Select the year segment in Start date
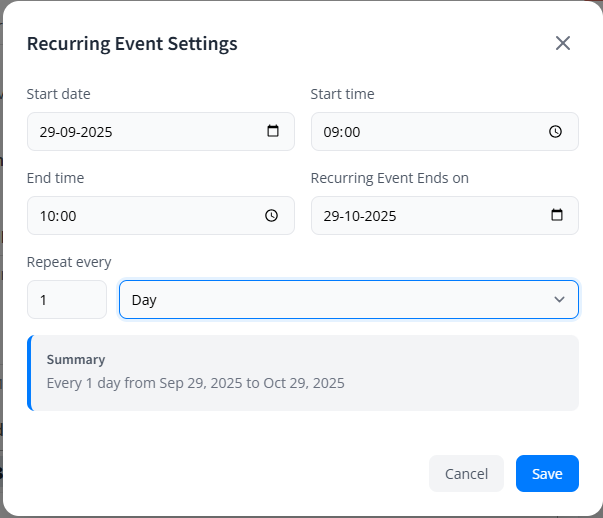The width and height of the screenshot is (603, 518). coord(98,131)
